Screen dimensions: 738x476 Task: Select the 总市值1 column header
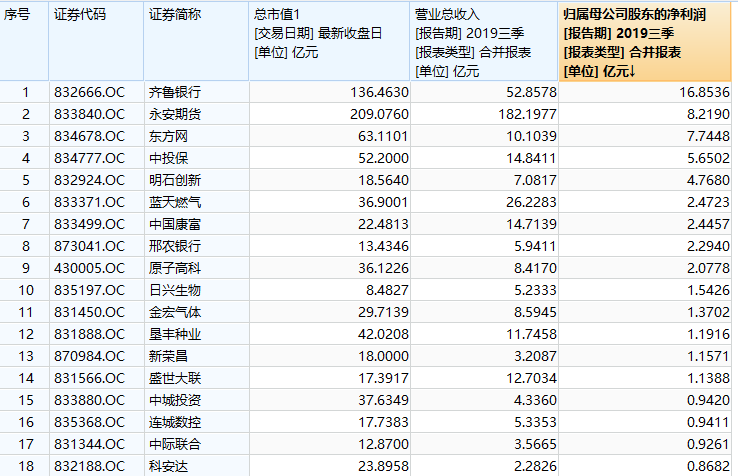coord(329,41)
